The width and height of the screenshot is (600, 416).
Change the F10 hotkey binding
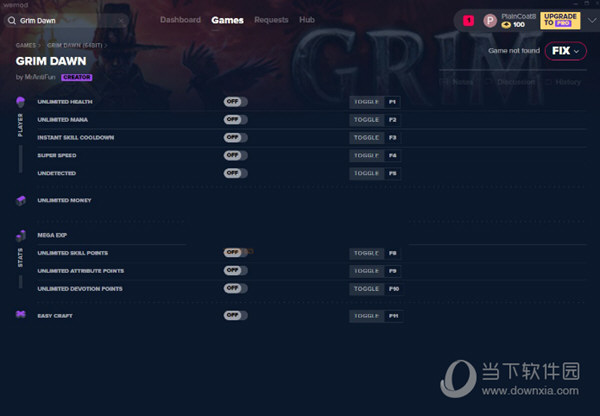(394, 289)
